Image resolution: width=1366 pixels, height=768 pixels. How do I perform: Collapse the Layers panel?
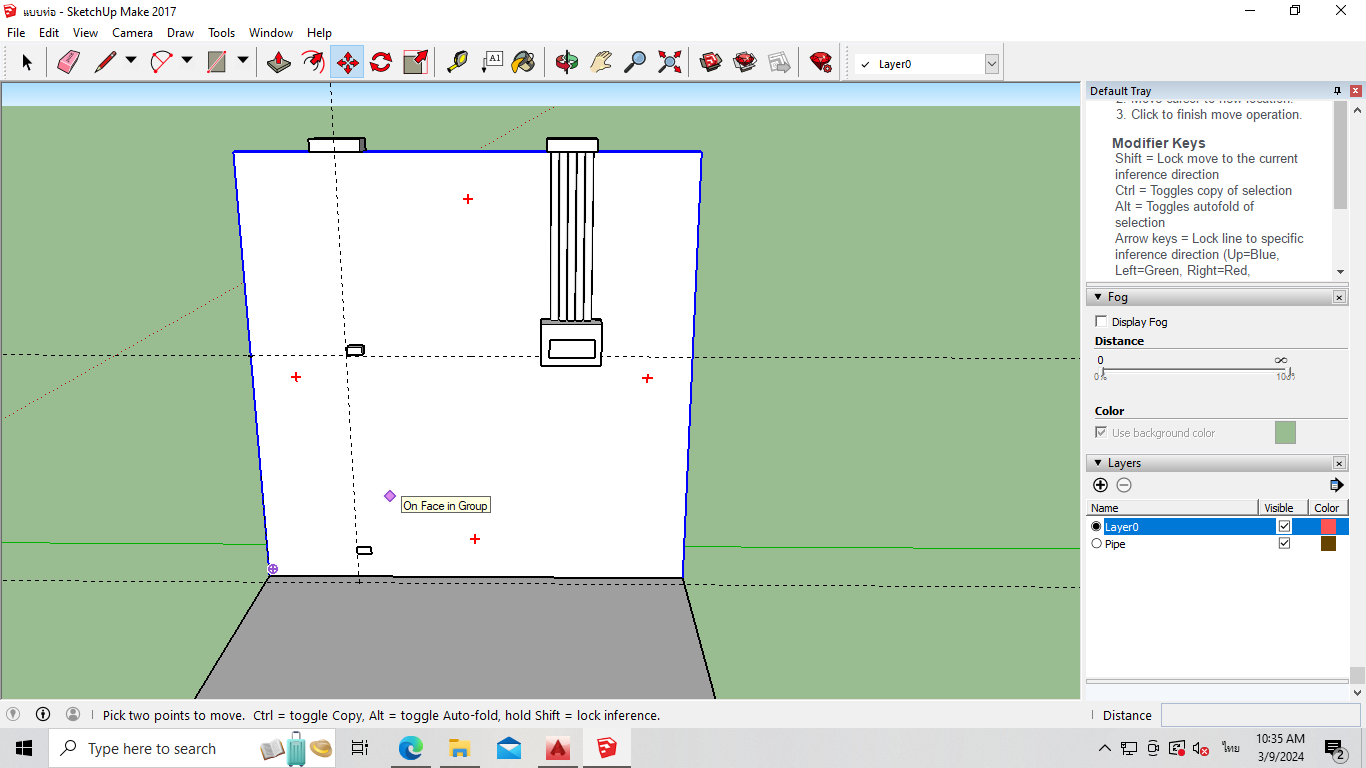click(x=1096, y=463)
